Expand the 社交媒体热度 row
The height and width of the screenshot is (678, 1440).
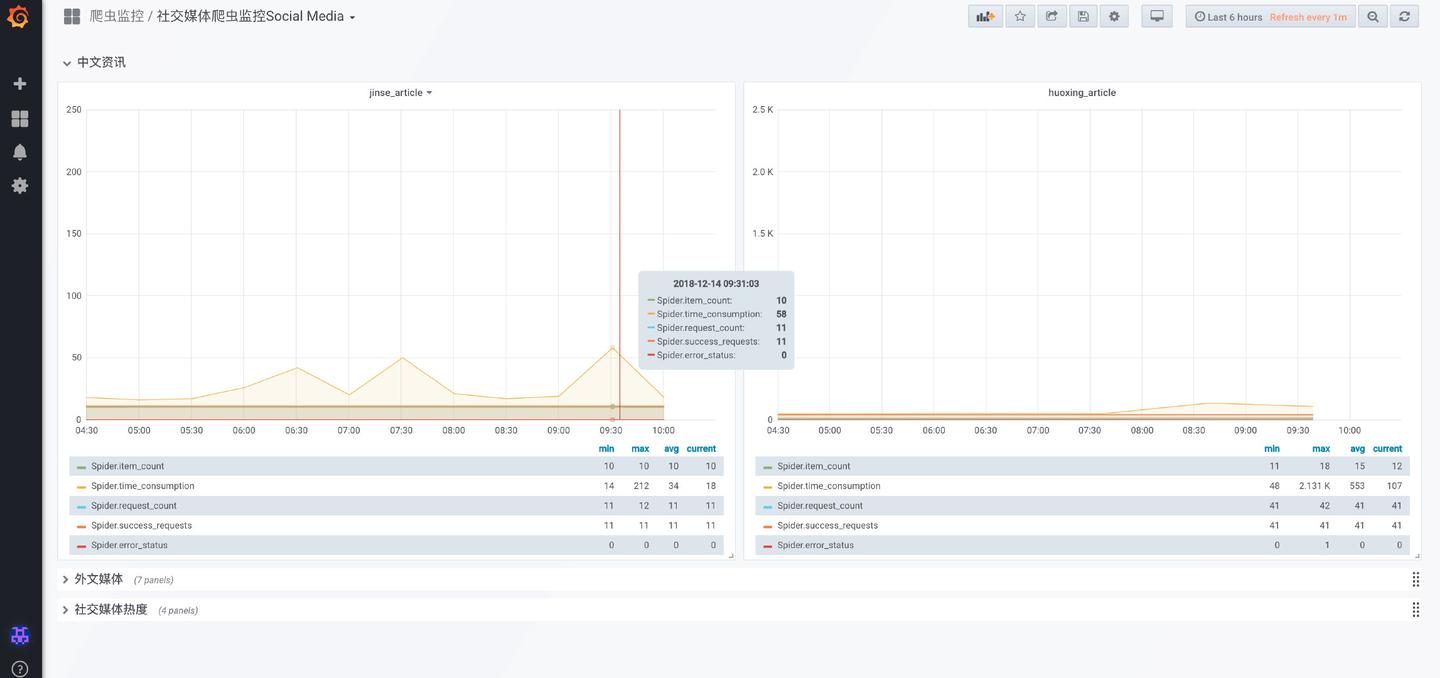pyautogui.click(x=104, y=609)
